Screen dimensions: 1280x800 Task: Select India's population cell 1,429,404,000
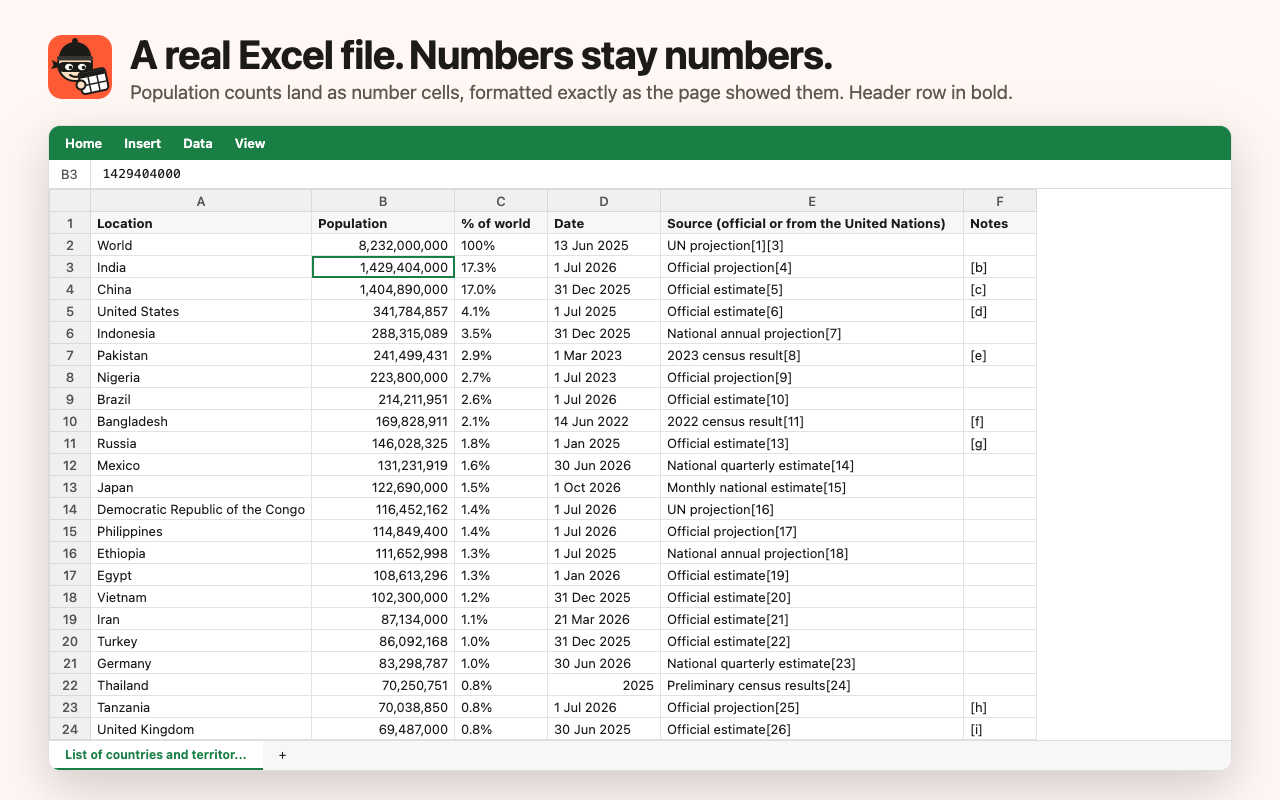click(x=383, y=267)
